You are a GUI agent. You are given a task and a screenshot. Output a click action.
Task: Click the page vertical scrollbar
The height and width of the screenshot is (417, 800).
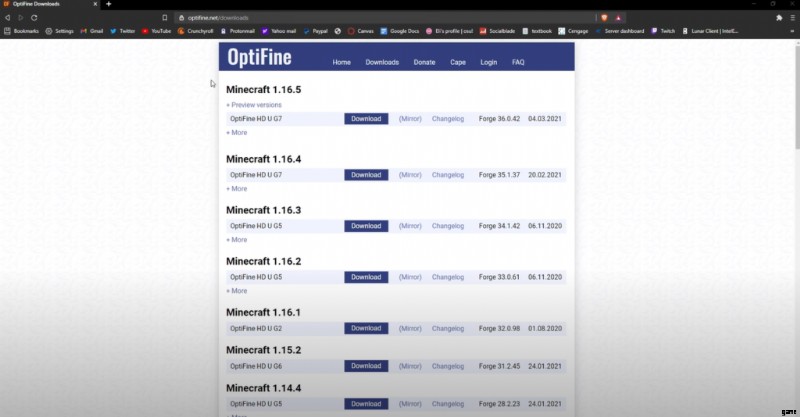795,100
